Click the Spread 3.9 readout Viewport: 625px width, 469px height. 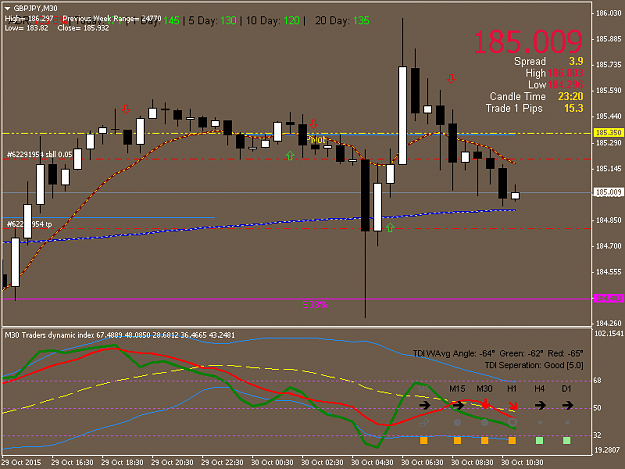[x=548, y=61]
